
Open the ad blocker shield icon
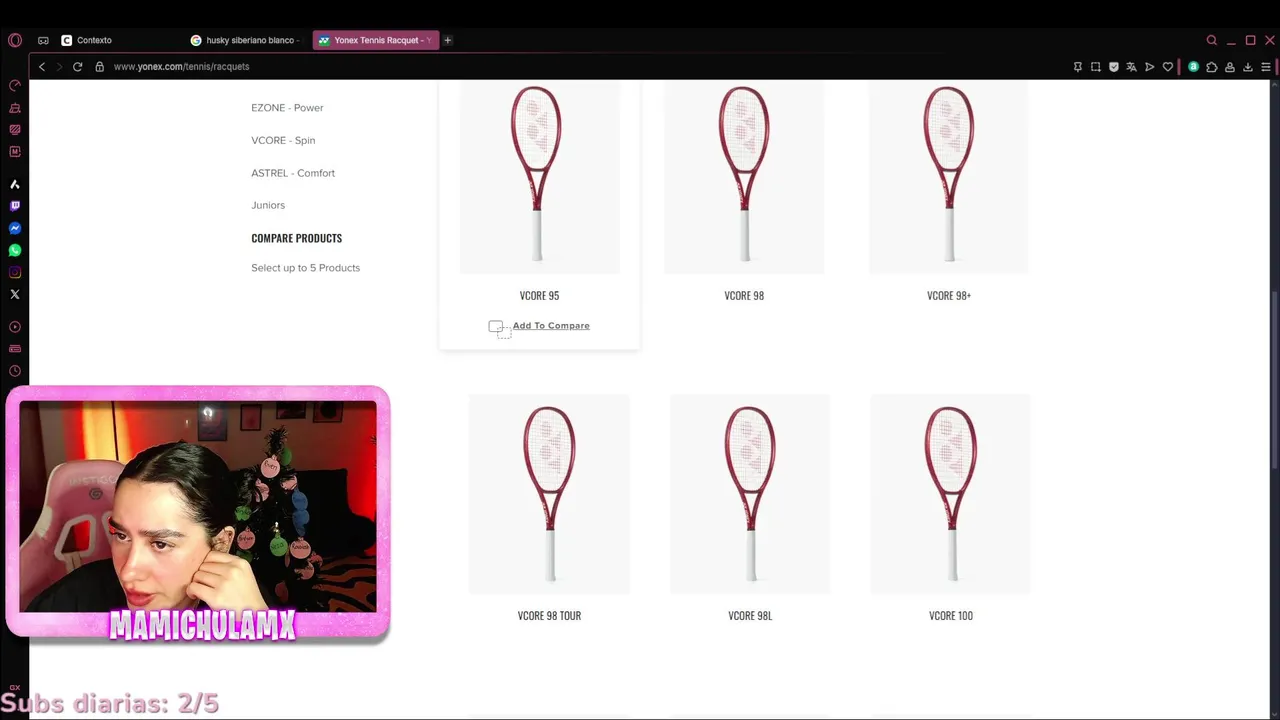[x=1114, y=67]
